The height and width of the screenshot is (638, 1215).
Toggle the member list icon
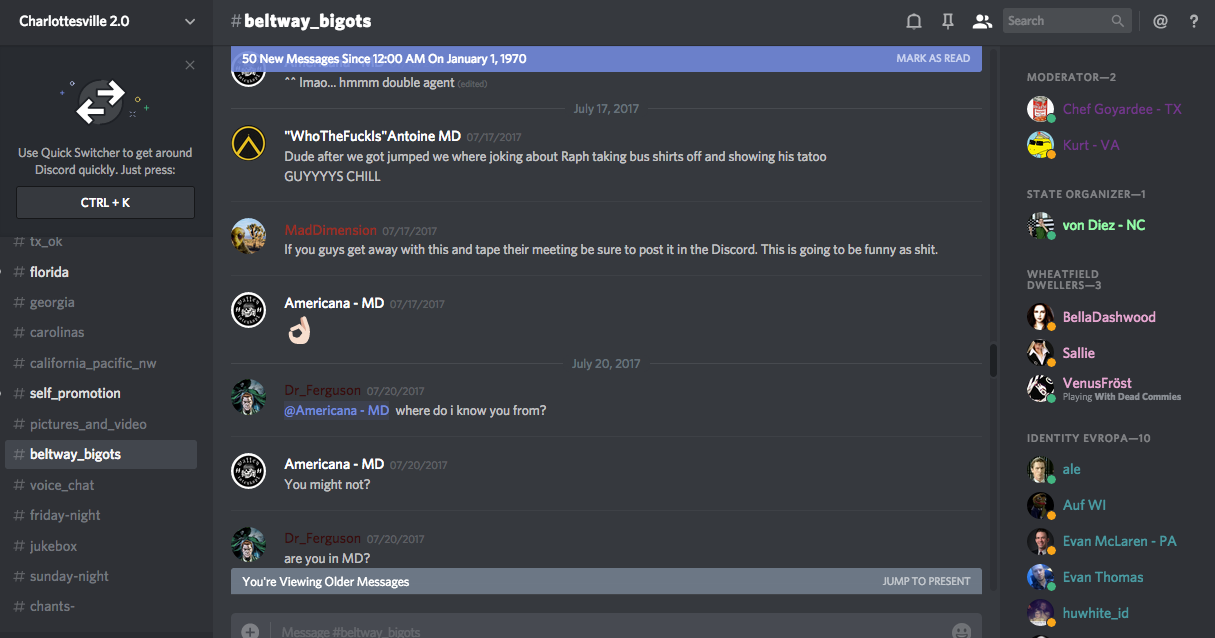click(x=982, y=21)
